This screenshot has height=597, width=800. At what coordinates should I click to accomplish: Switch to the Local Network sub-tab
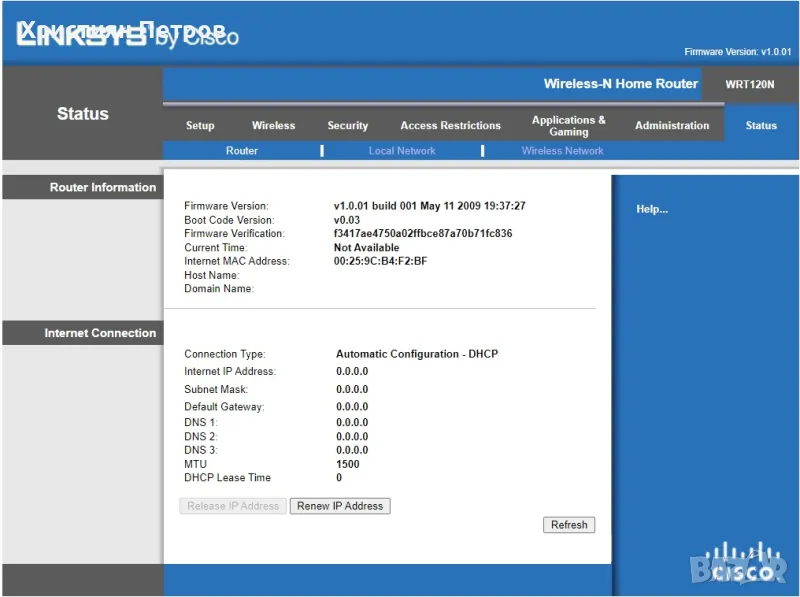click(402, 151)
